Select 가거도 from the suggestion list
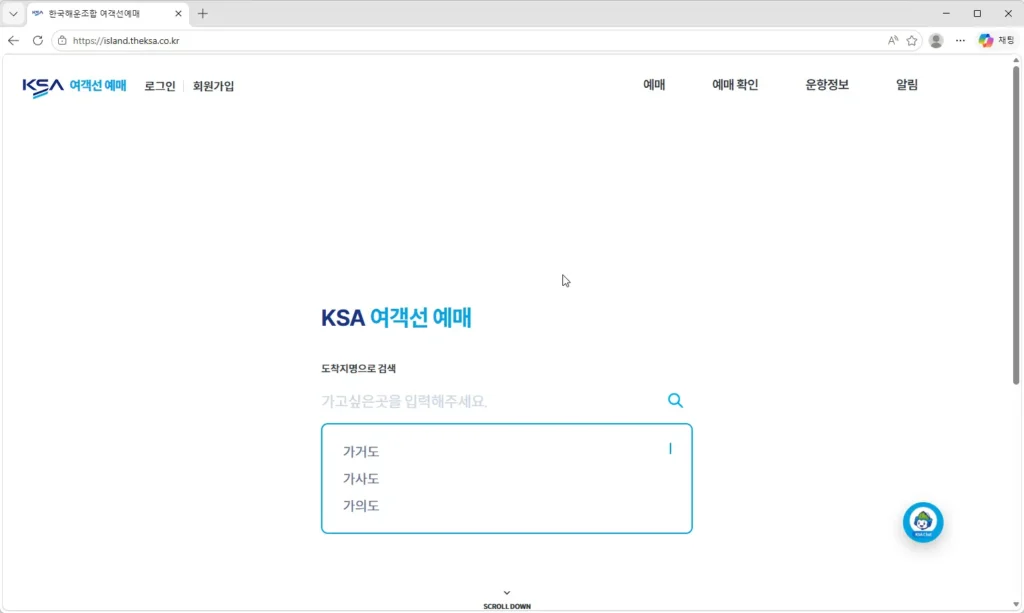Viewport: 1024px width, 613px height. [361, 452]
